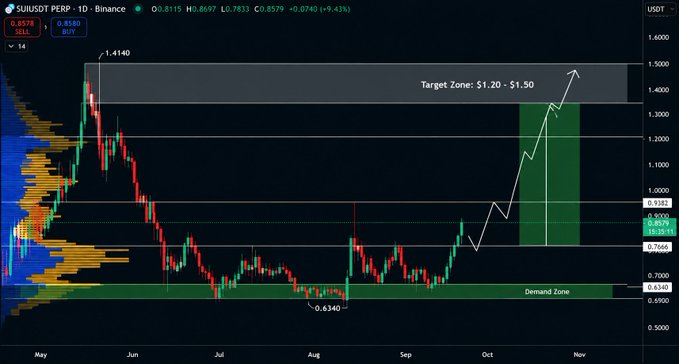
Task: Click the red 0.8578 SELL button
Action: 23,27
